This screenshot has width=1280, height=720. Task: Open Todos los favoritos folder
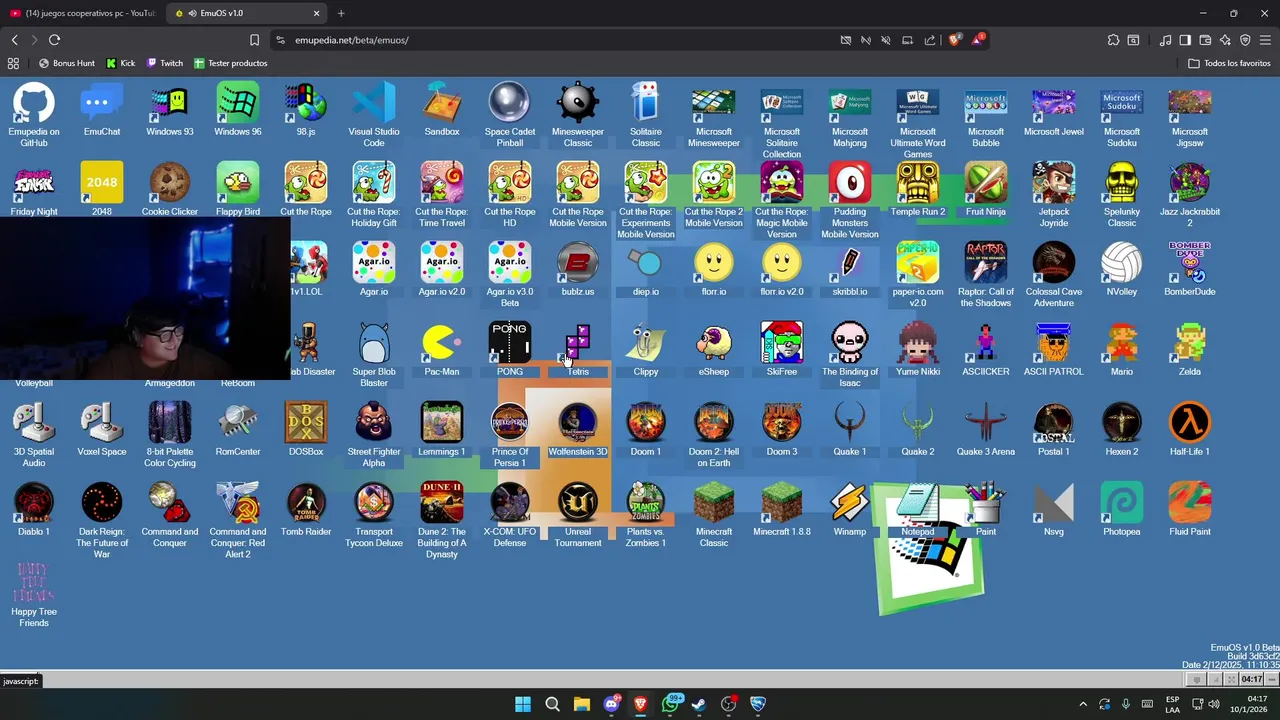coord(1229,63)
